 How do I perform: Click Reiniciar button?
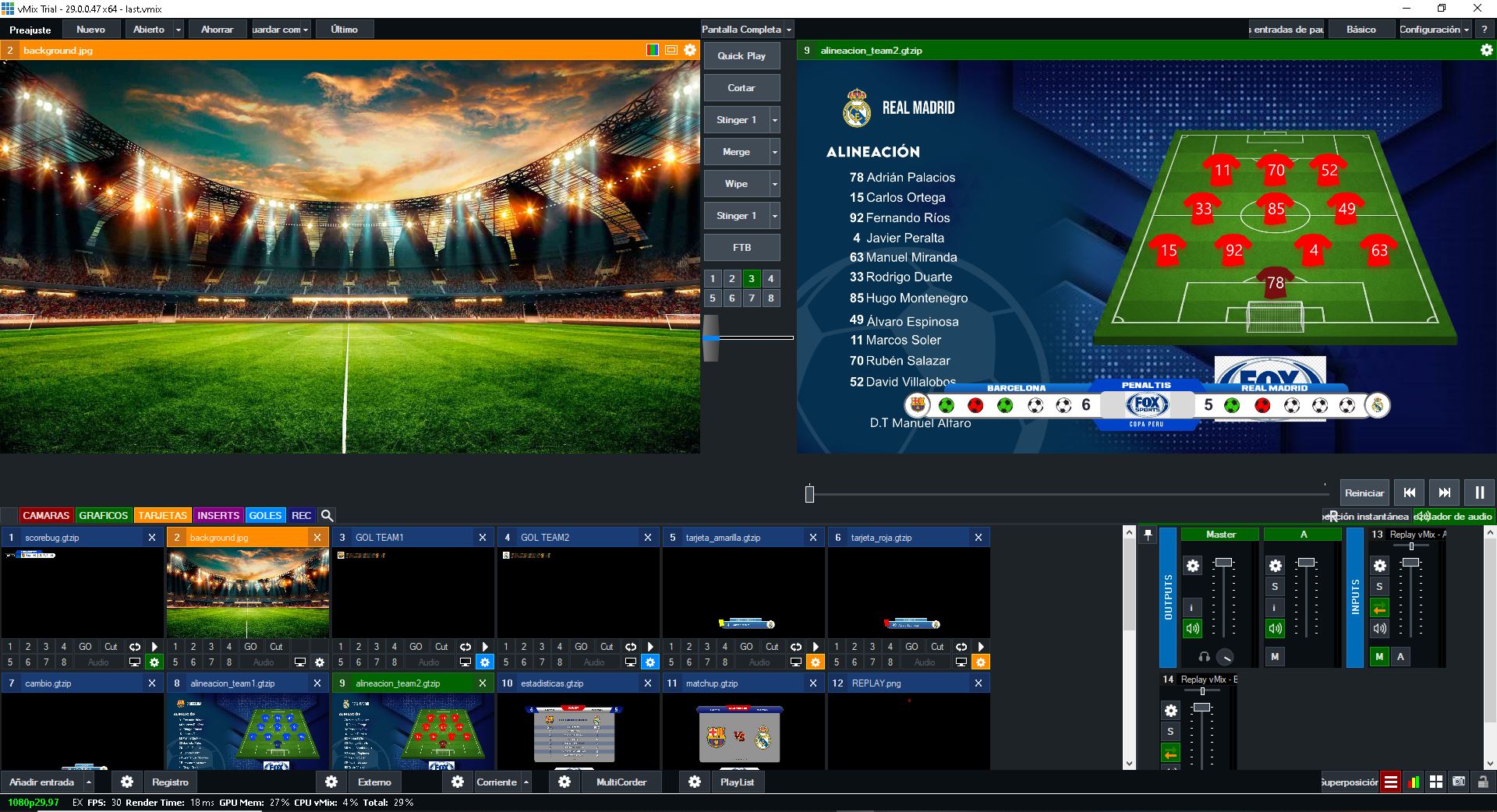coord(1364,492)
